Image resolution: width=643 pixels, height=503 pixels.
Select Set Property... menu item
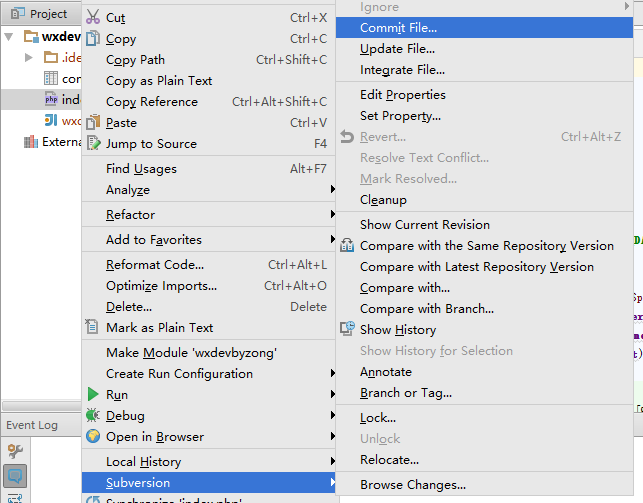point(484,116)
